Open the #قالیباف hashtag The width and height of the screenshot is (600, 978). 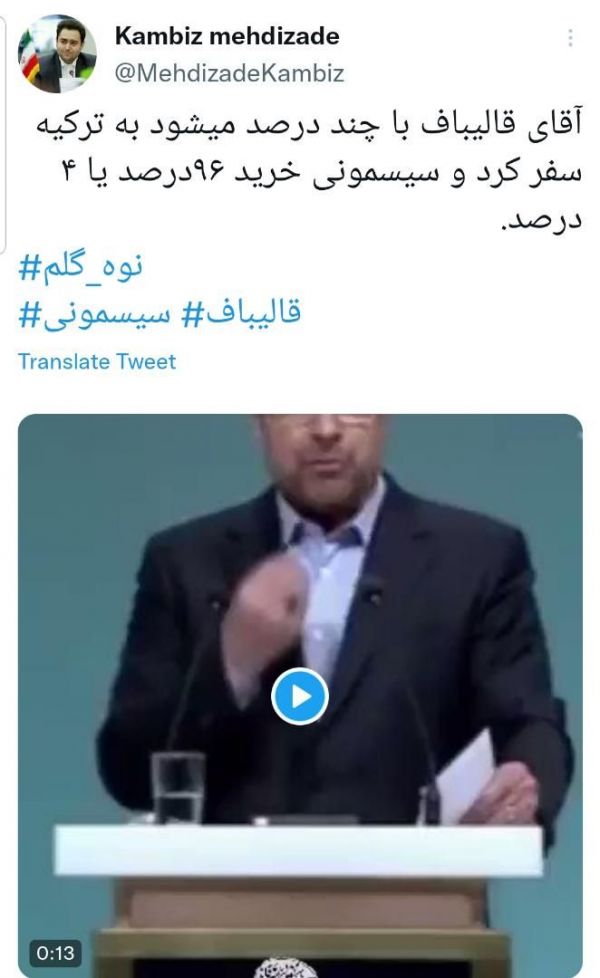[241, 313]
